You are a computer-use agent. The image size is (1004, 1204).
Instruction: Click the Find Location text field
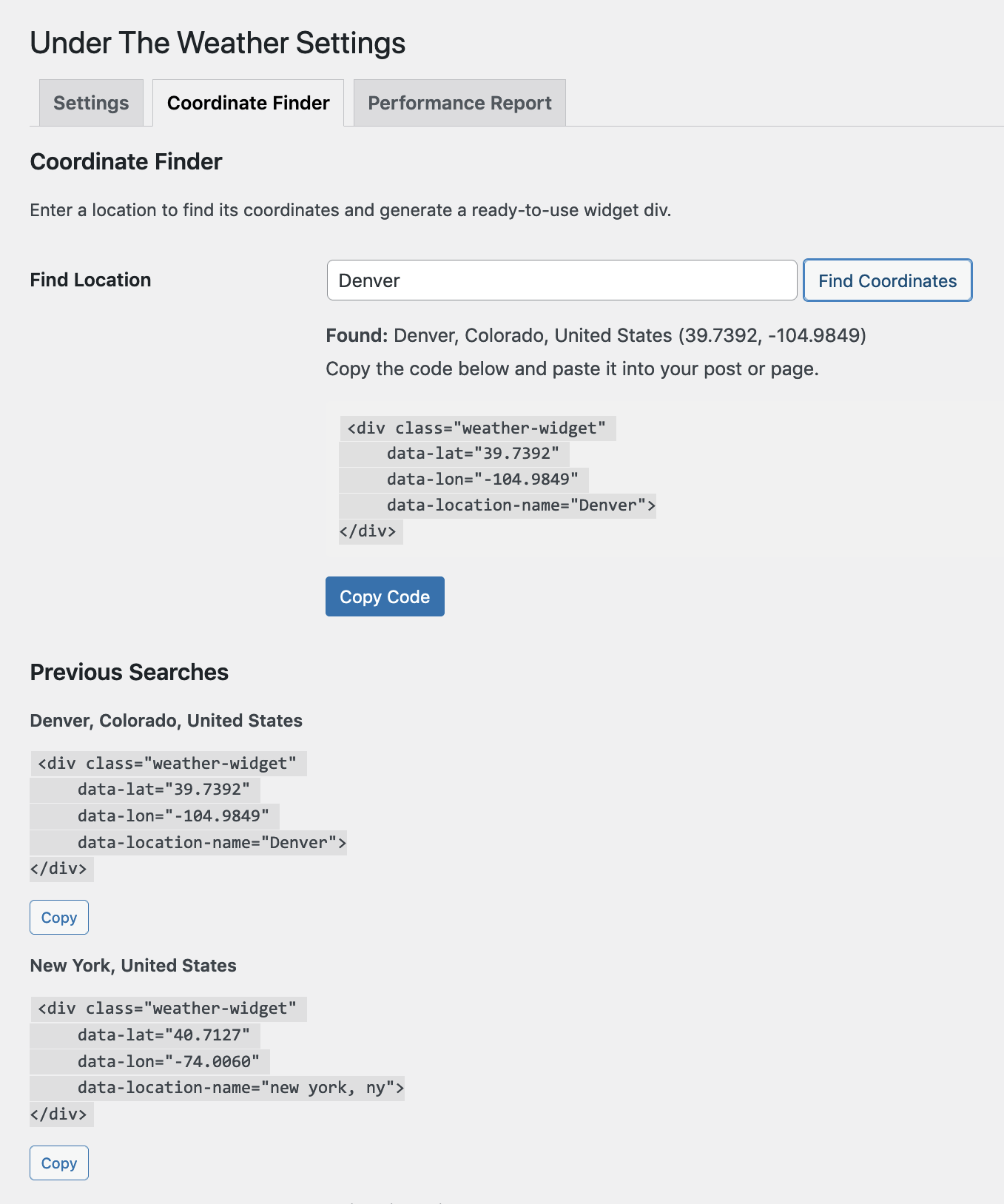click(562, 280)
